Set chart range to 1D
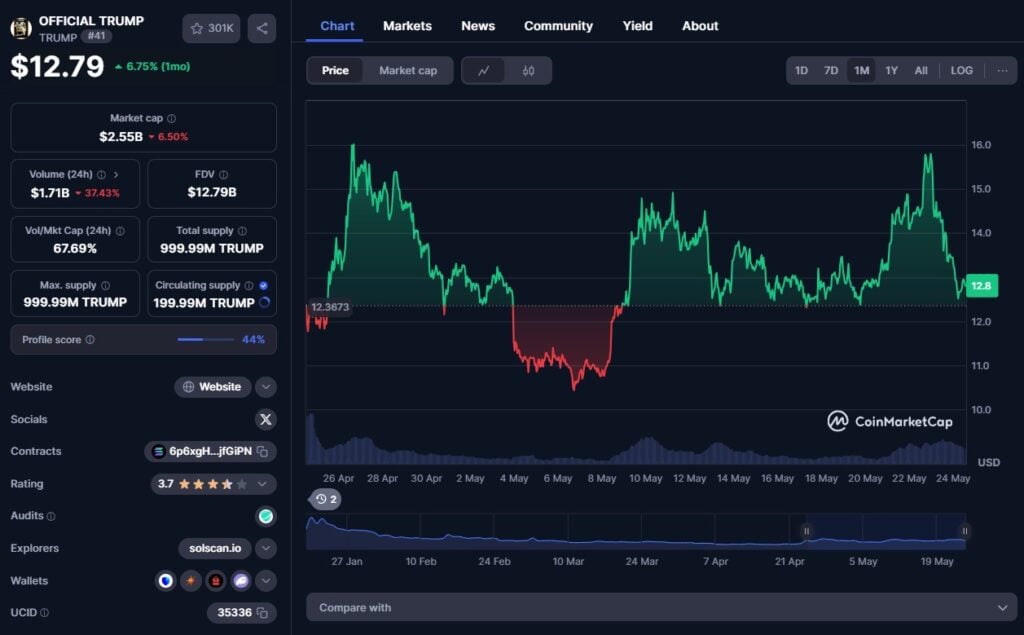This screenshot has height=635, width=1024. click(801, 71)
